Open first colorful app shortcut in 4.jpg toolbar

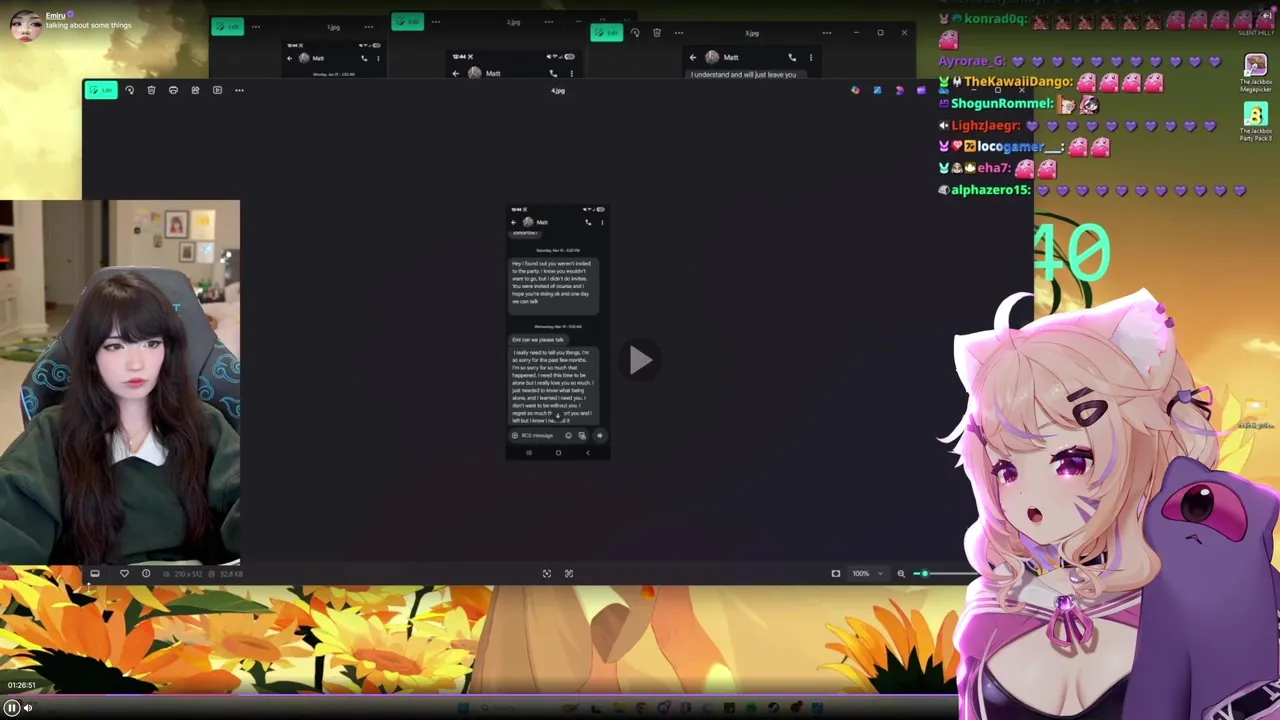pyautogui.click(x=855, y=90)
